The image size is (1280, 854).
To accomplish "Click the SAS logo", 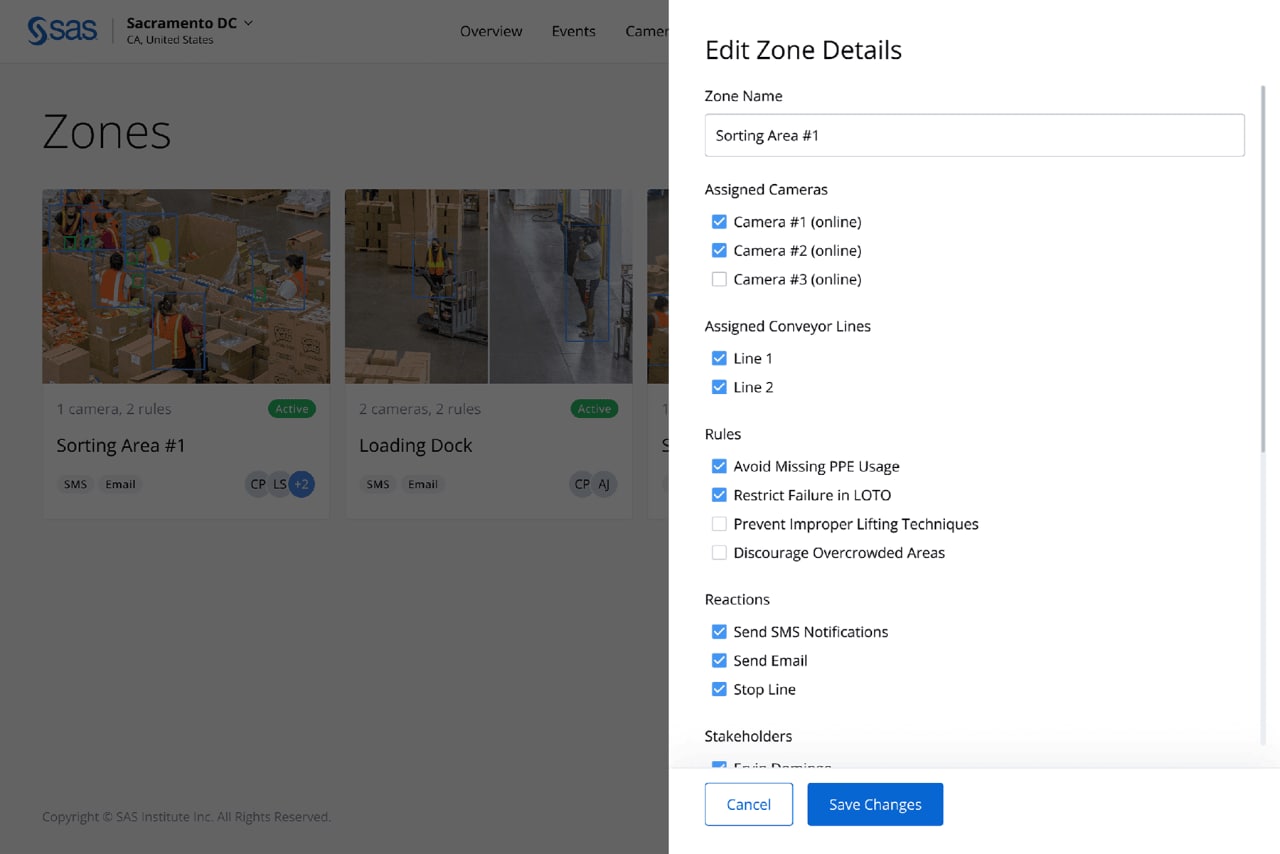I will [62, 31].
